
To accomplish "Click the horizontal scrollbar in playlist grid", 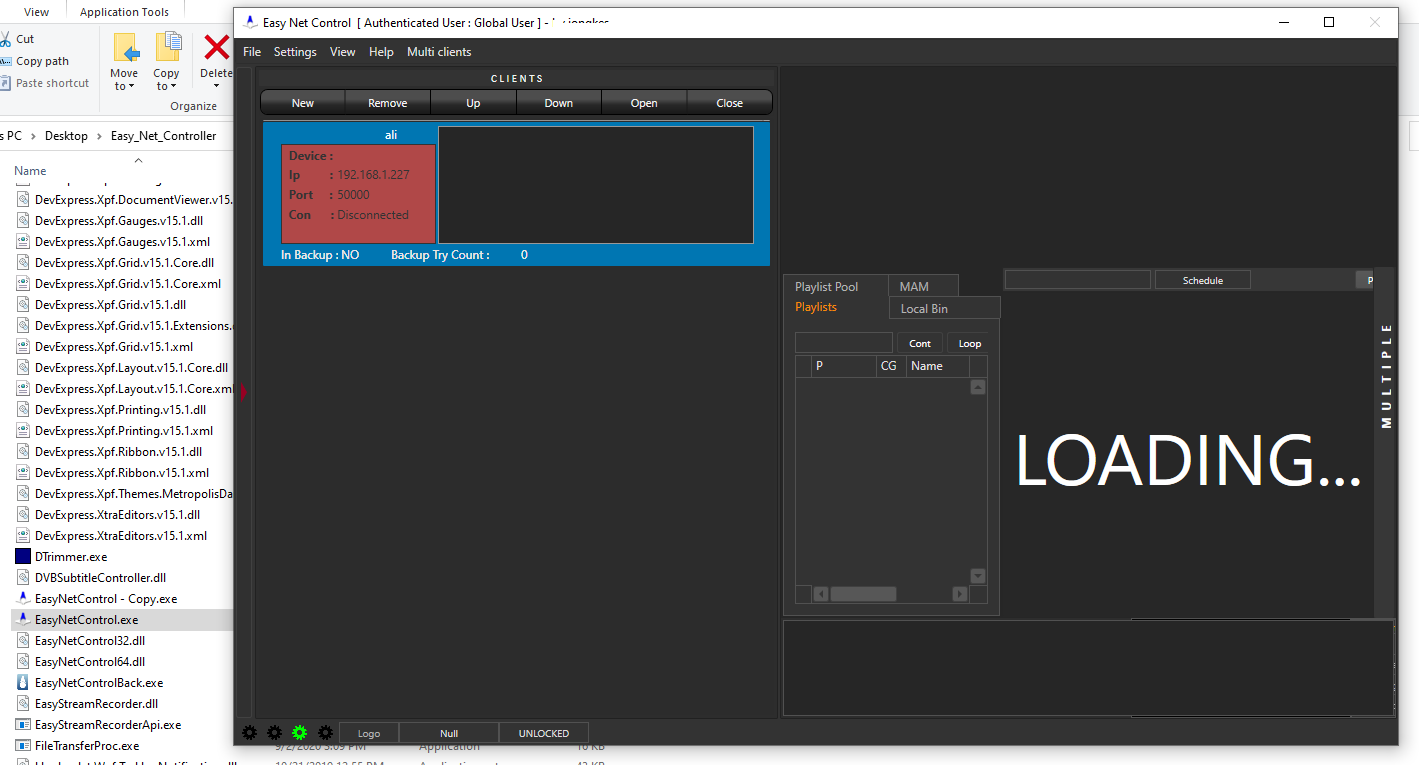I will [x=890, y=594].
